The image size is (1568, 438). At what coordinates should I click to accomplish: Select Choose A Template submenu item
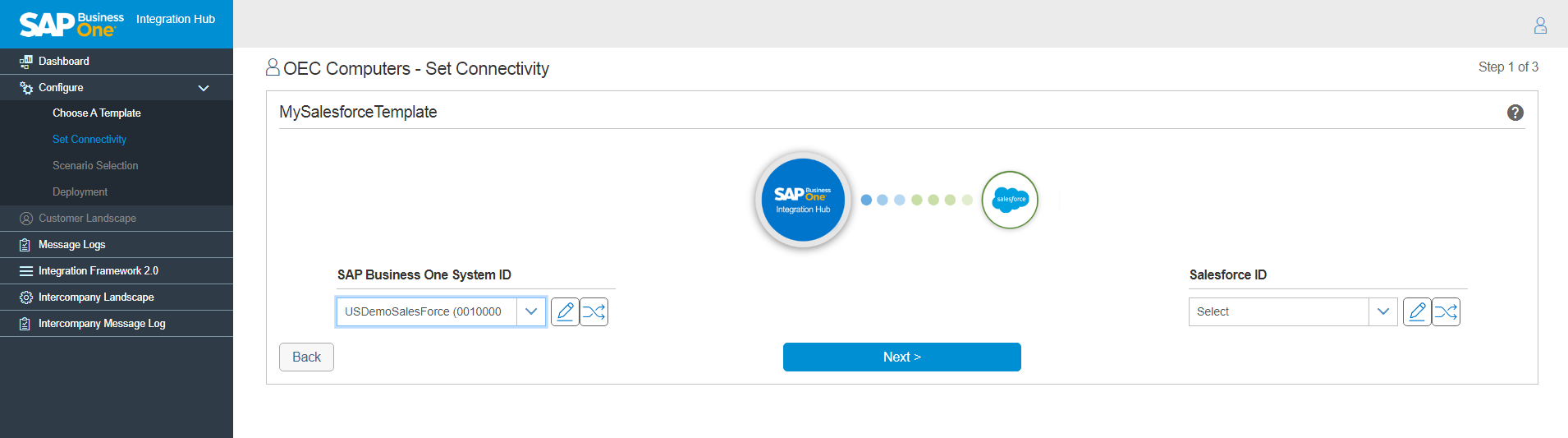point(97,113)
